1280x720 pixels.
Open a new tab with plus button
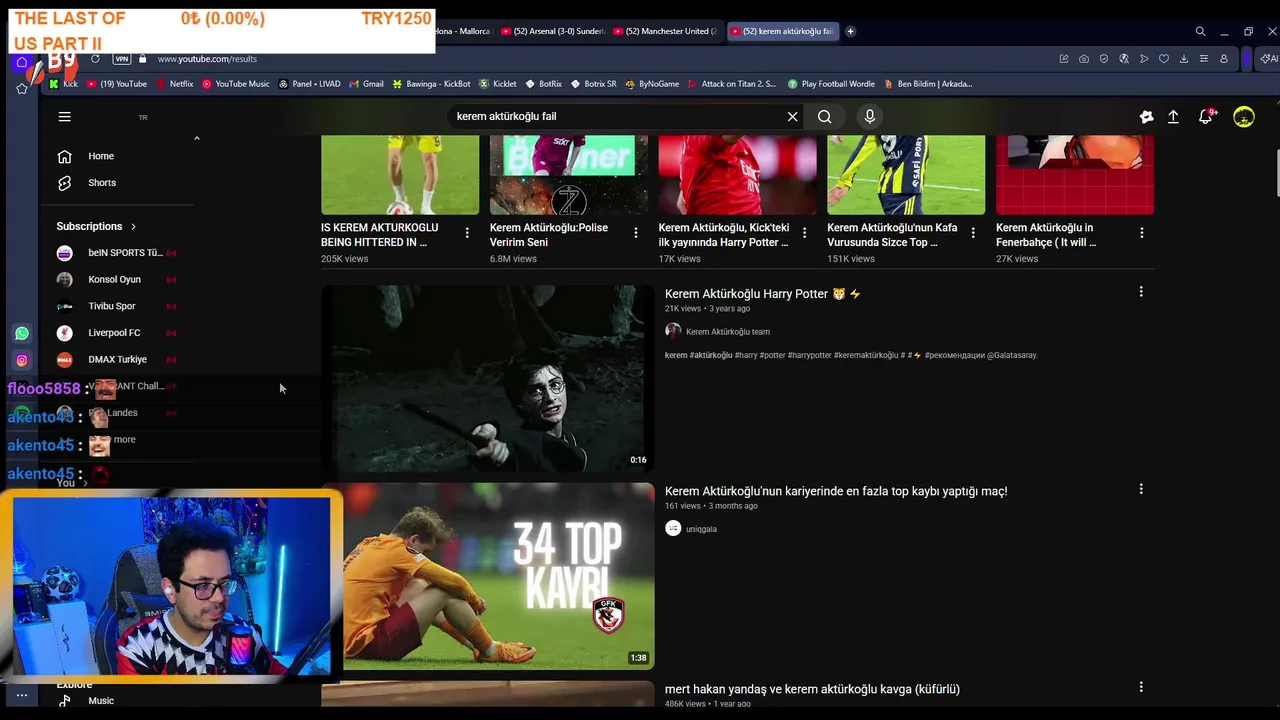pos(850,31)
